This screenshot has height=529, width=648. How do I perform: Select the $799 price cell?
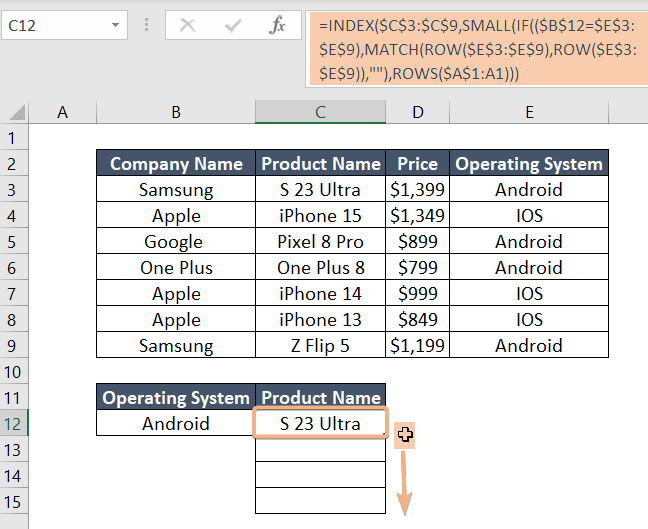(417, 268)
